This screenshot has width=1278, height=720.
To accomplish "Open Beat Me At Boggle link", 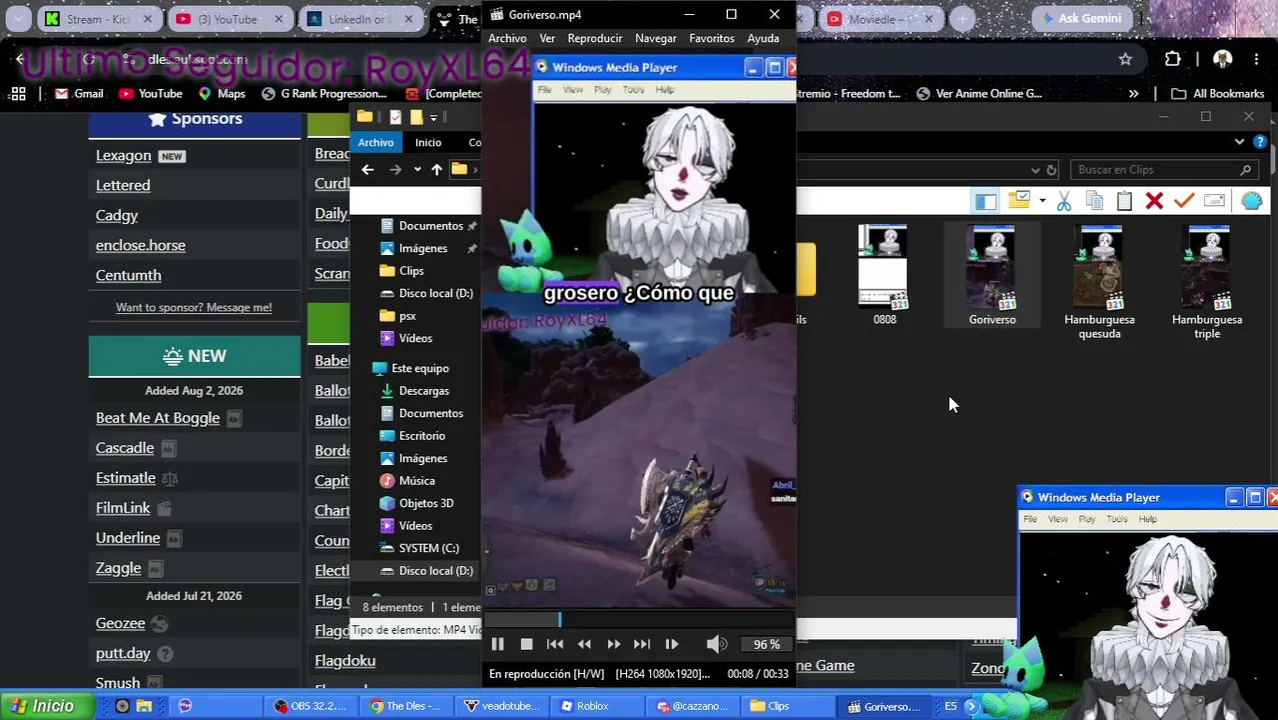I will coord(157,418).
